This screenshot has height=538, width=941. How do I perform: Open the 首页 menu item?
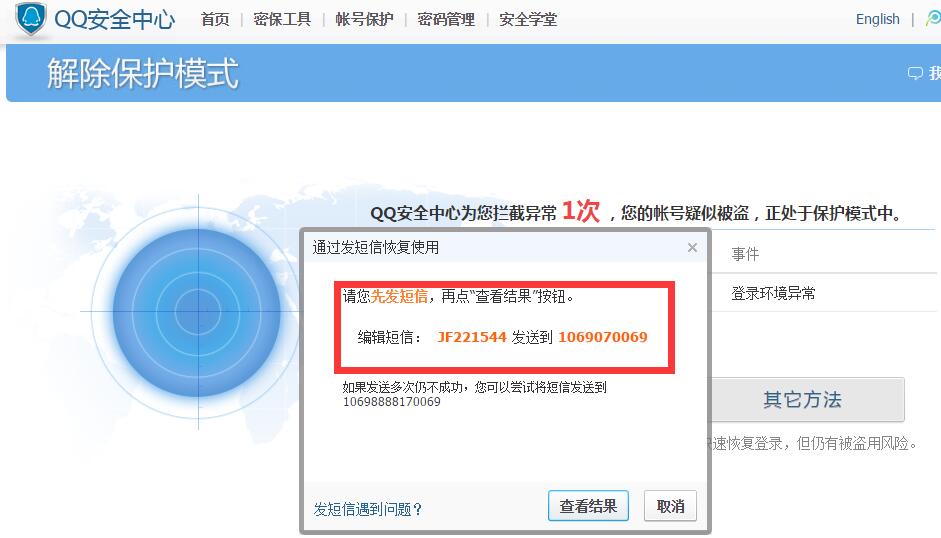215,20
